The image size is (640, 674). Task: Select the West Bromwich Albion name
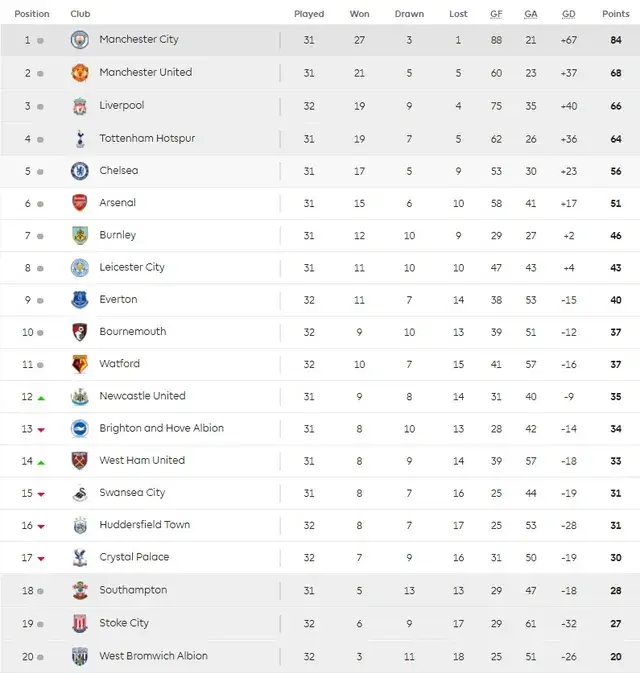[153, 656]
